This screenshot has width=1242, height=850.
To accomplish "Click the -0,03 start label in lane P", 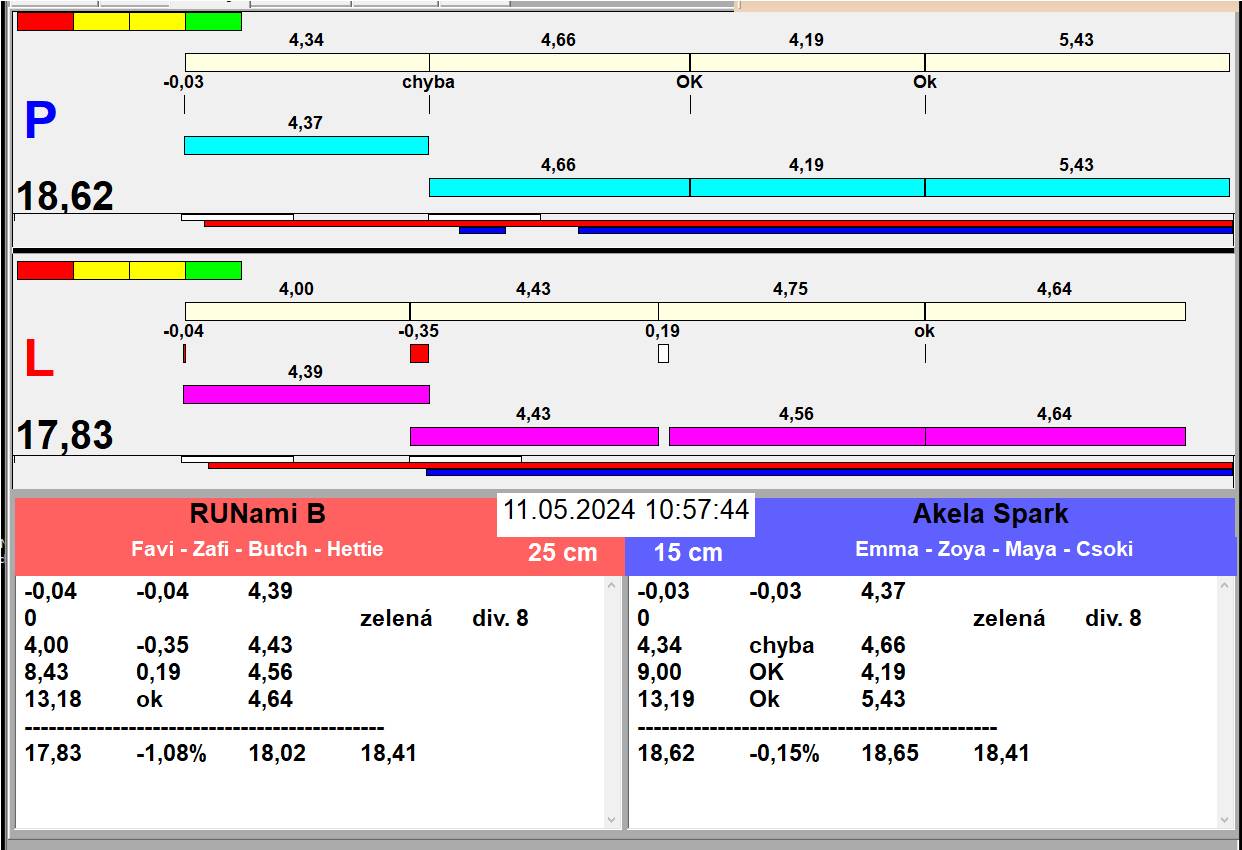I will pyautogui.click(x=183, y=82).
